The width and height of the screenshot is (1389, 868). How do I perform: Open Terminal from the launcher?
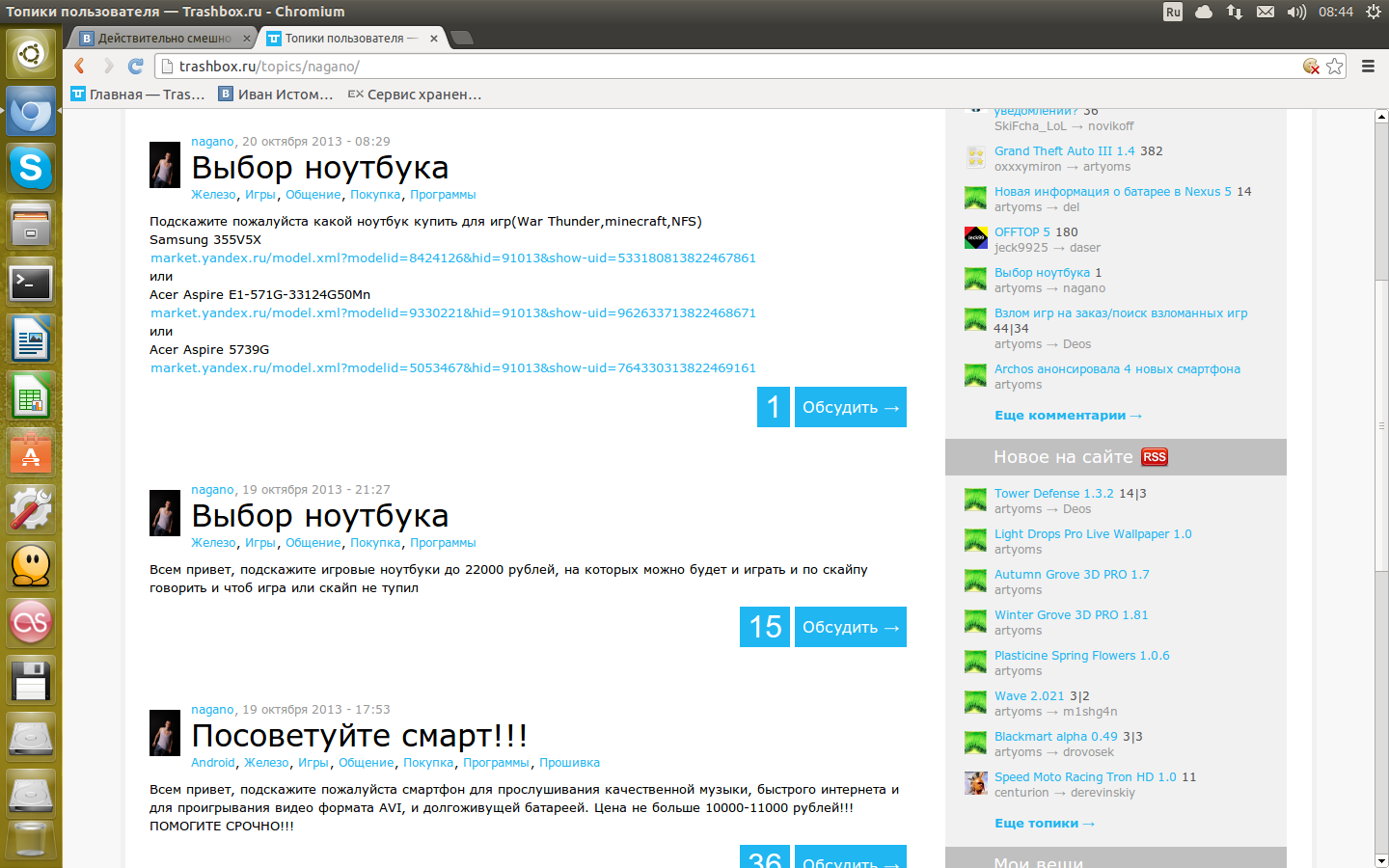31,283
